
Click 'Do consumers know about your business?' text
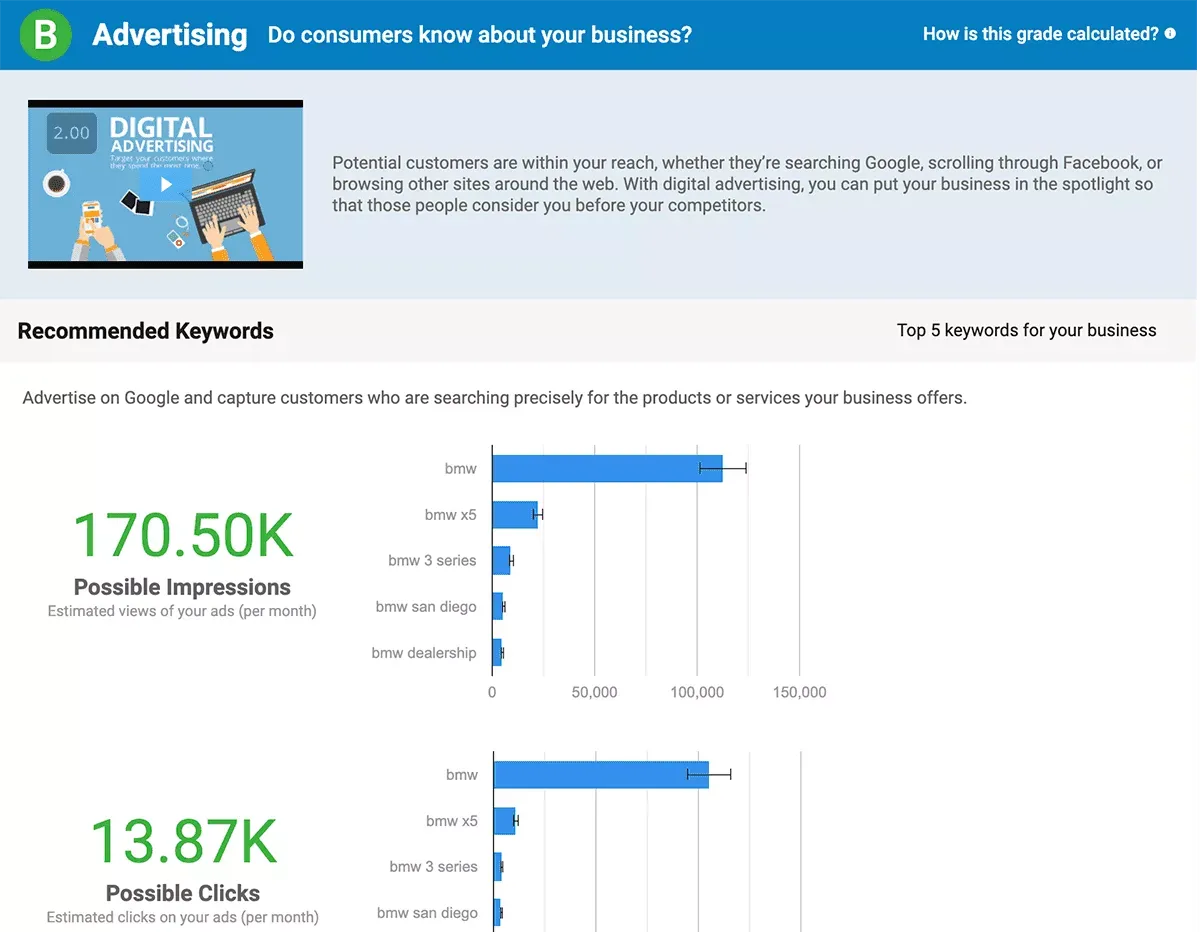tap(480, 35)
